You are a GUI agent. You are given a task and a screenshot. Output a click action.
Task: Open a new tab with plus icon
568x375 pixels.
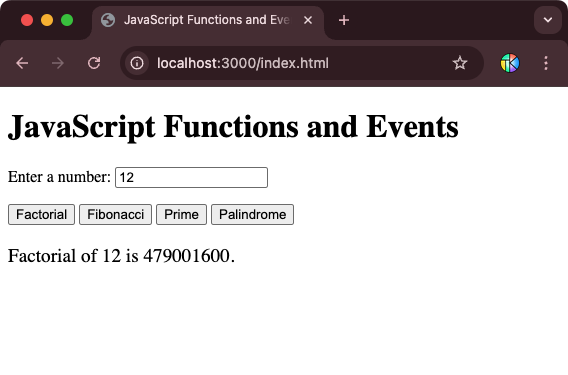coord(344,20)
